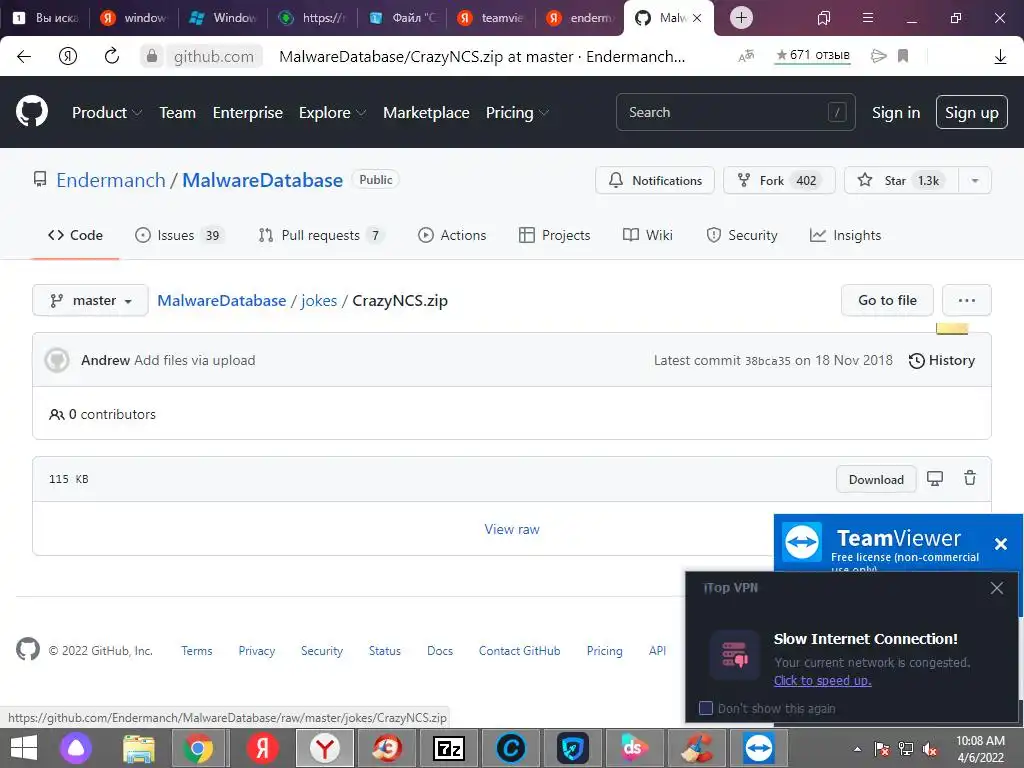This screenshot has width=1024, height=768.
Task: Click the github.com address bar
Action: 214,57
